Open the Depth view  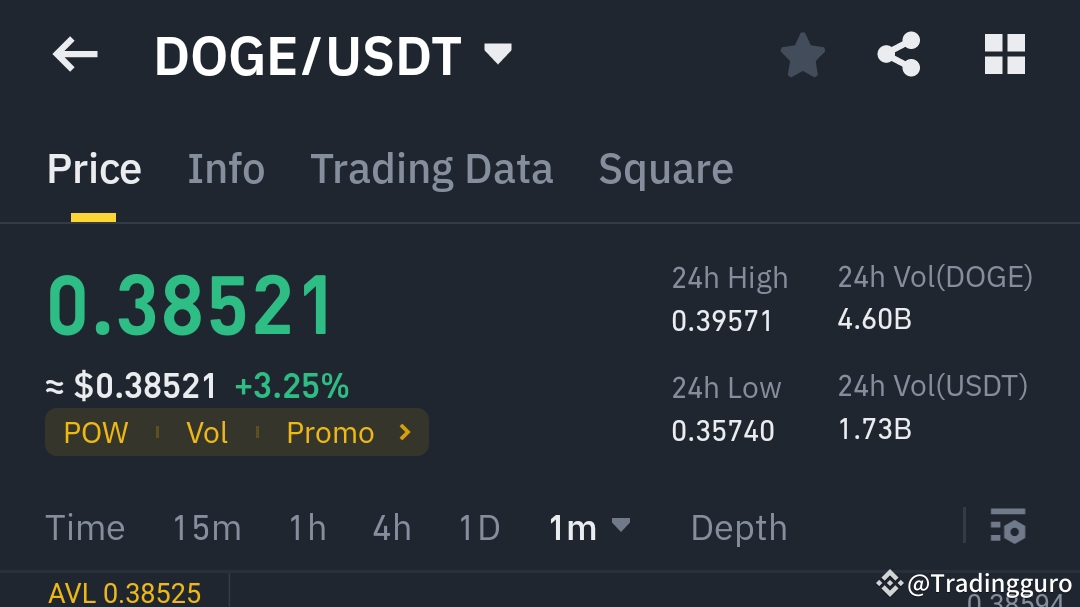click(x=738, y=527)
